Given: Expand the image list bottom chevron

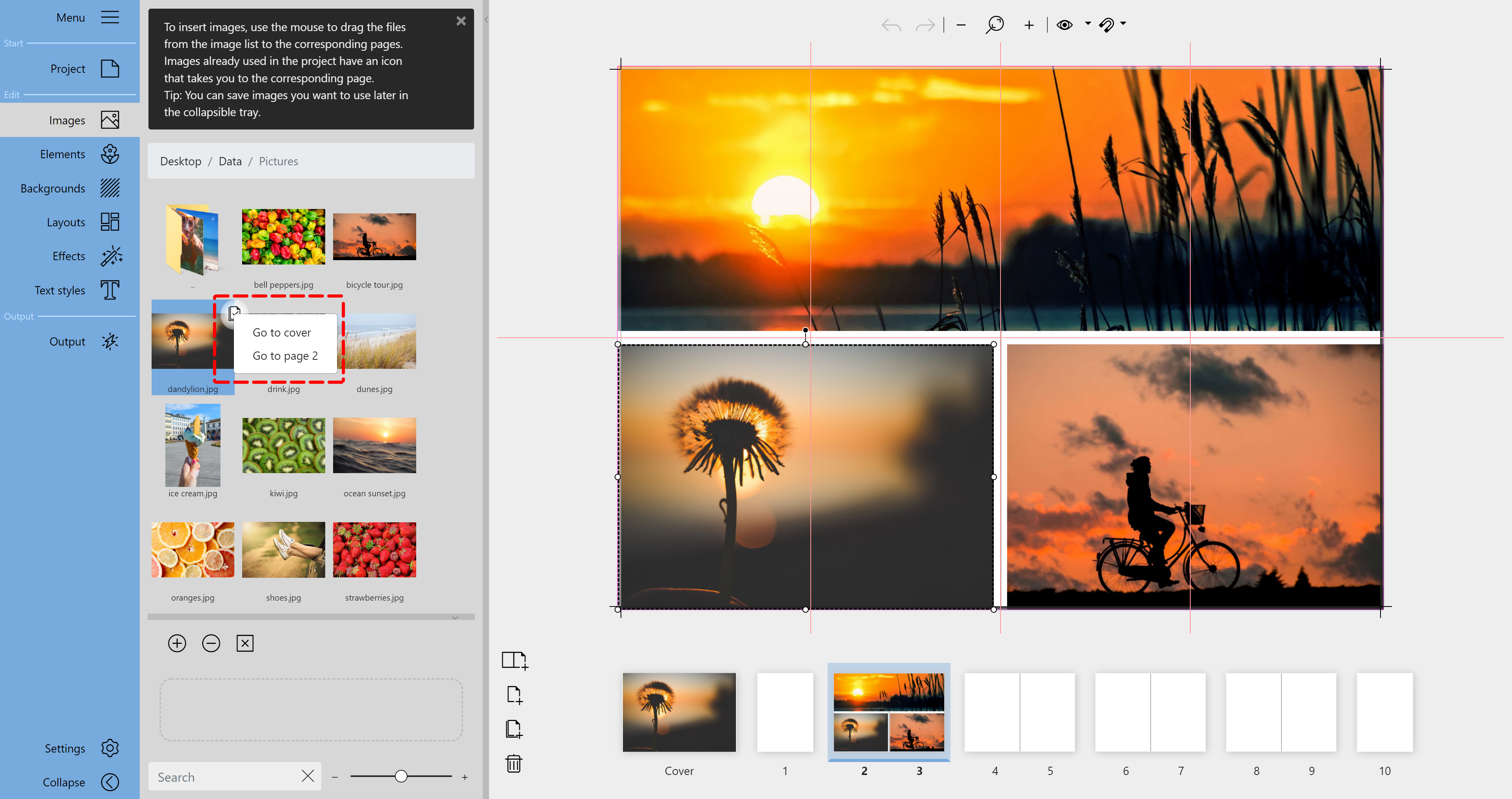Looking at the screenshot, I should click(455, 617).
